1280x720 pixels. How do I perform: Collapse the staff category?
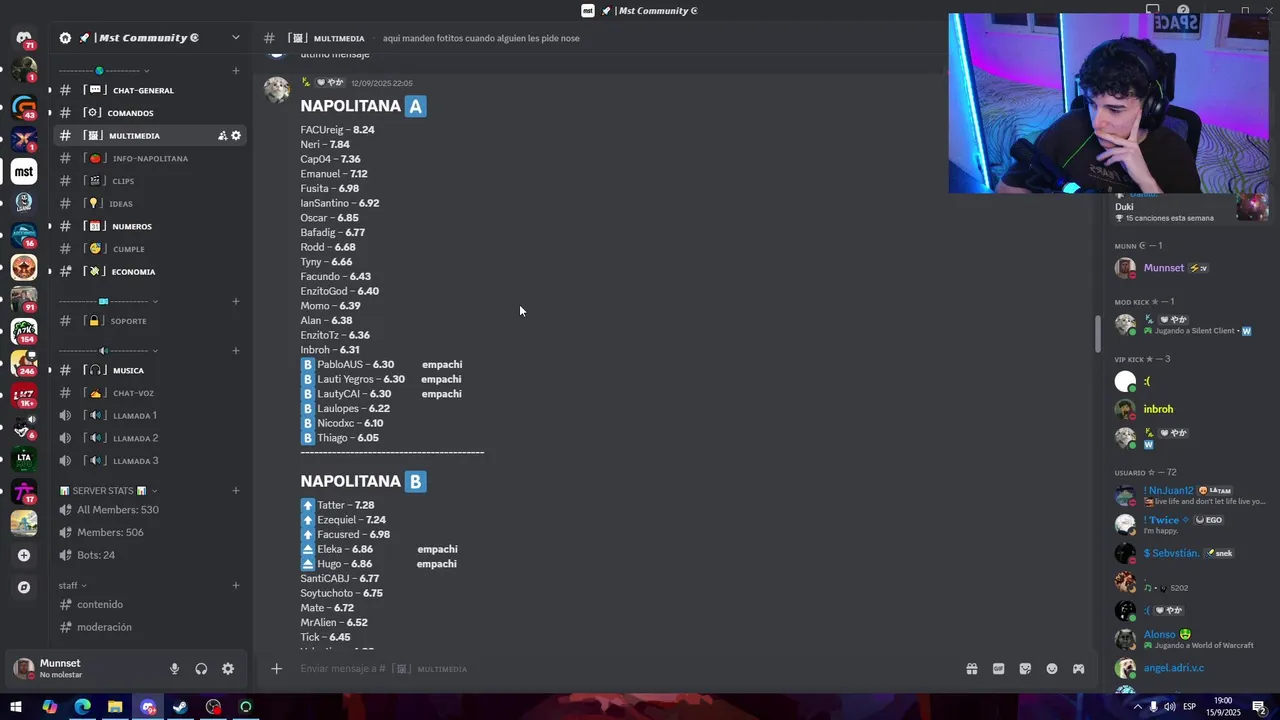point(72,586)
